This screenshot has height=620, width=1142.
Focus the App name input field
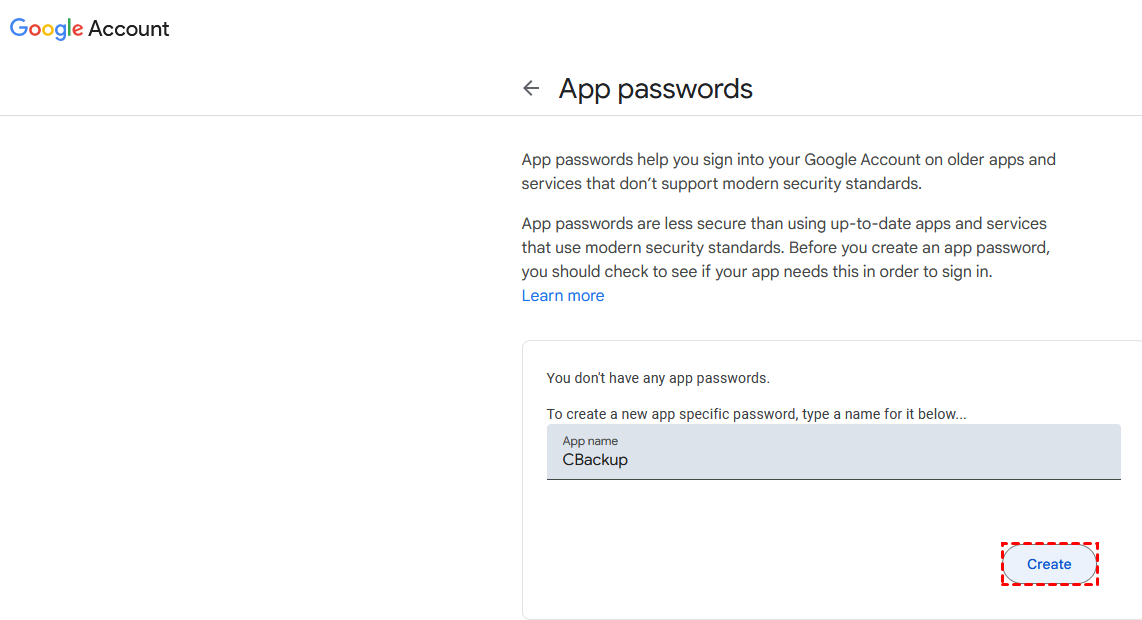point(833,452)
